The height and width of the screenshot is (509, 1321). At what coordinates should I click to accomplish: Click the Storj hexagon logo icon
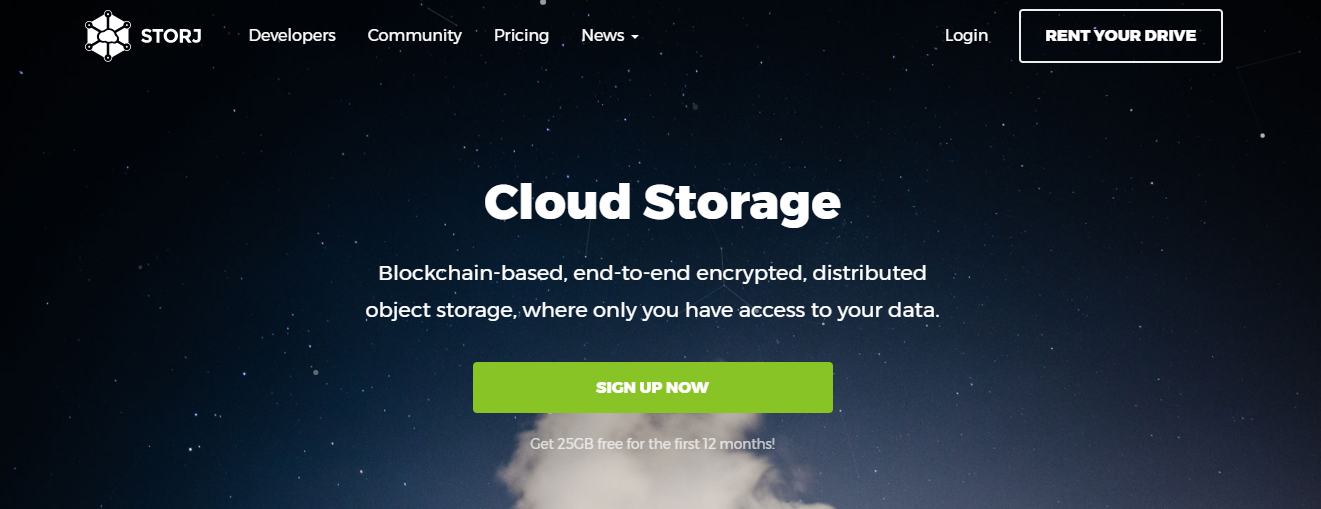point(108,36)
